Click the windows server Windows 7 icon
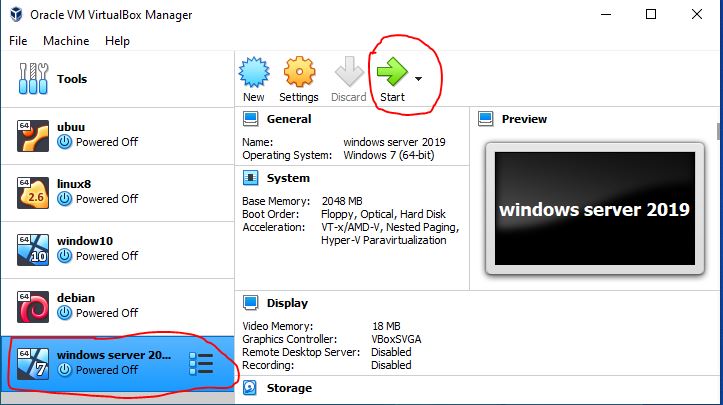This screenshot has width=723, height=405. [x=33, y=364]
